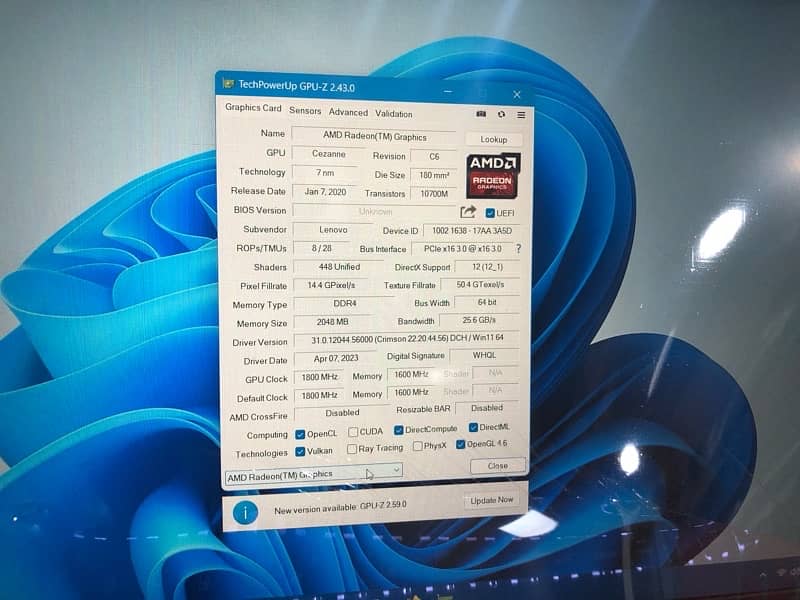Click the BIOS export share icon

(x=468, y=212)
